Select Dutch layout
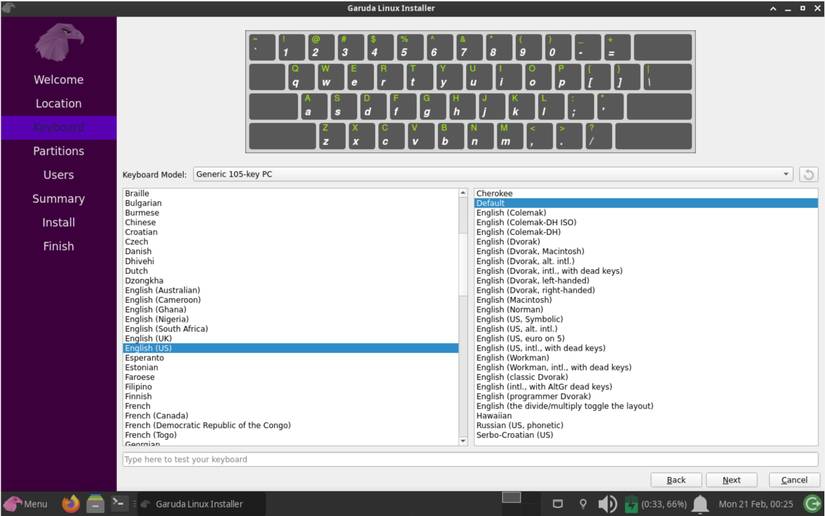 pos(290,271)
